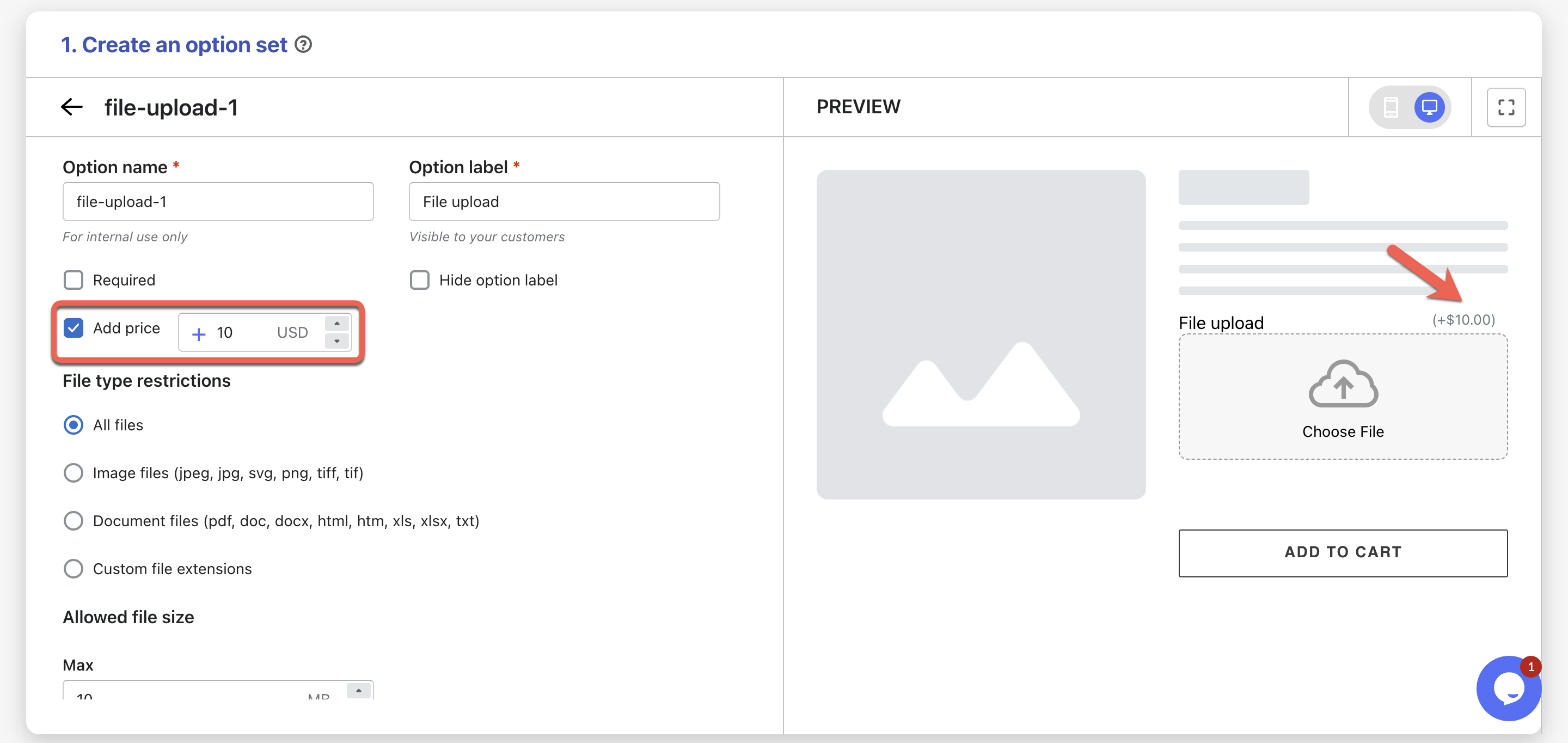This screenshot has width=1568, height=743.
Task: Expand preview to fullscreen
Action: point(1505,107)
